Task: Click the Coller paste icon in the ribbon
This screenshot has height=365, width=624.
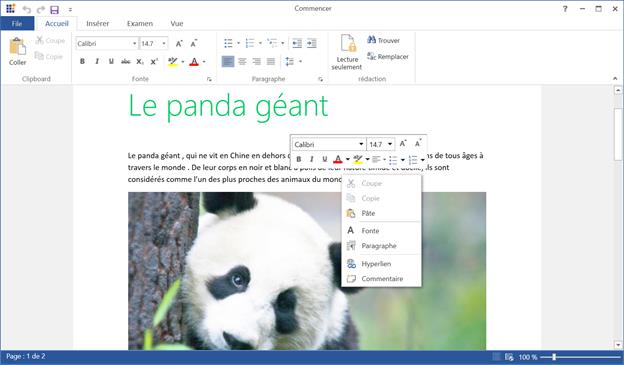Action: [18, 47]
